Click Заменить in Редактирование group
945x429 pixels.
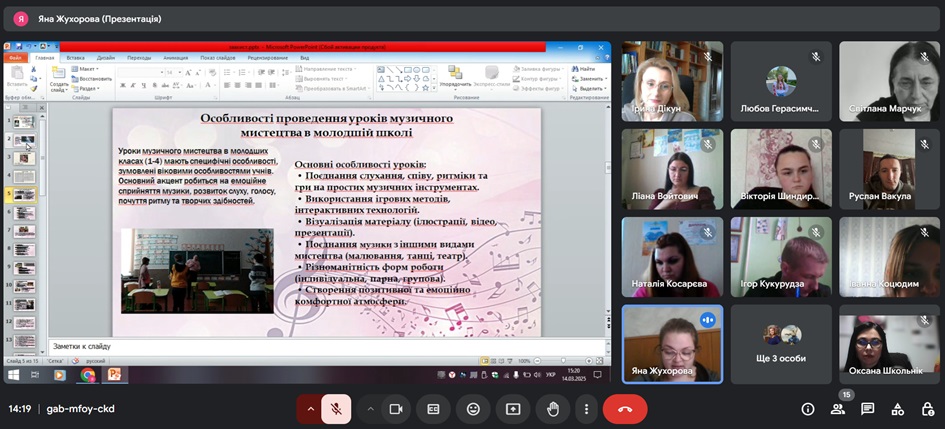point(587,78)
